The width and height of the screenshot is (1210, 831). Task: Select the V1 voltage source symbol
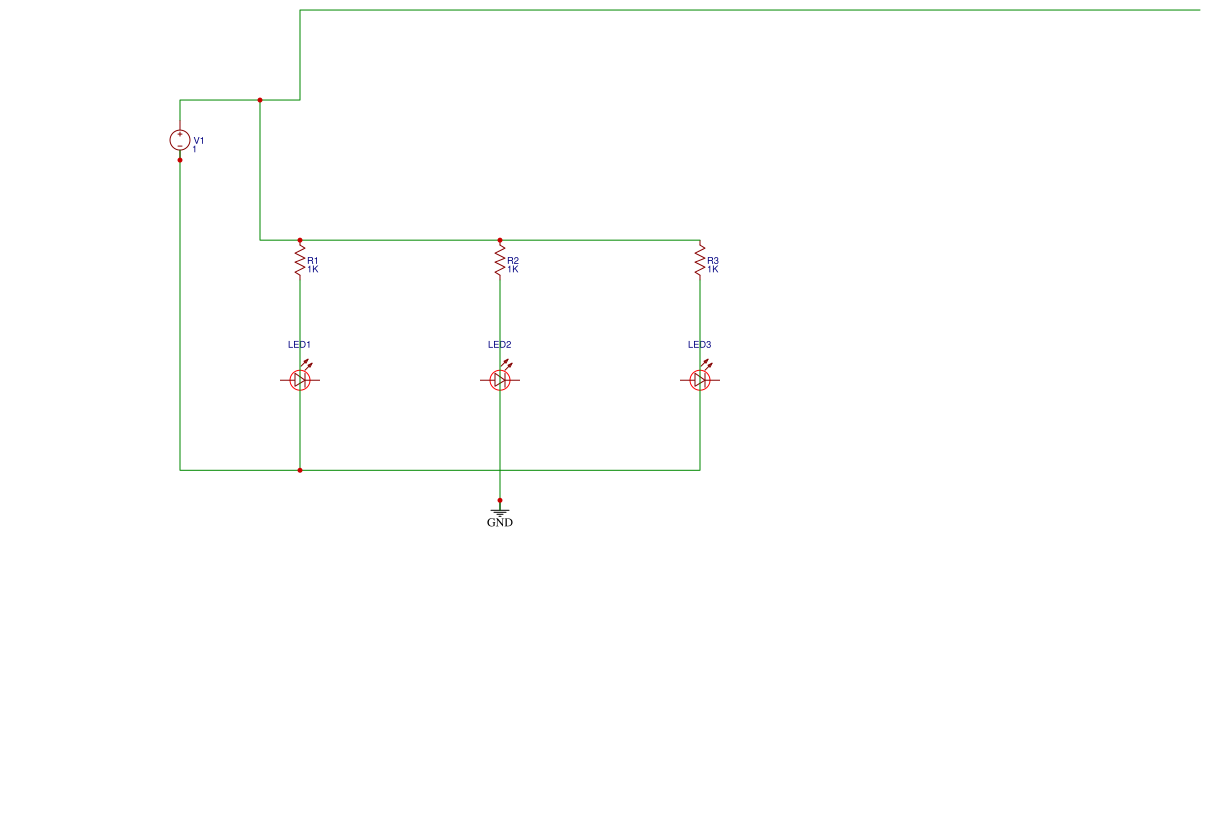[180, 141]
